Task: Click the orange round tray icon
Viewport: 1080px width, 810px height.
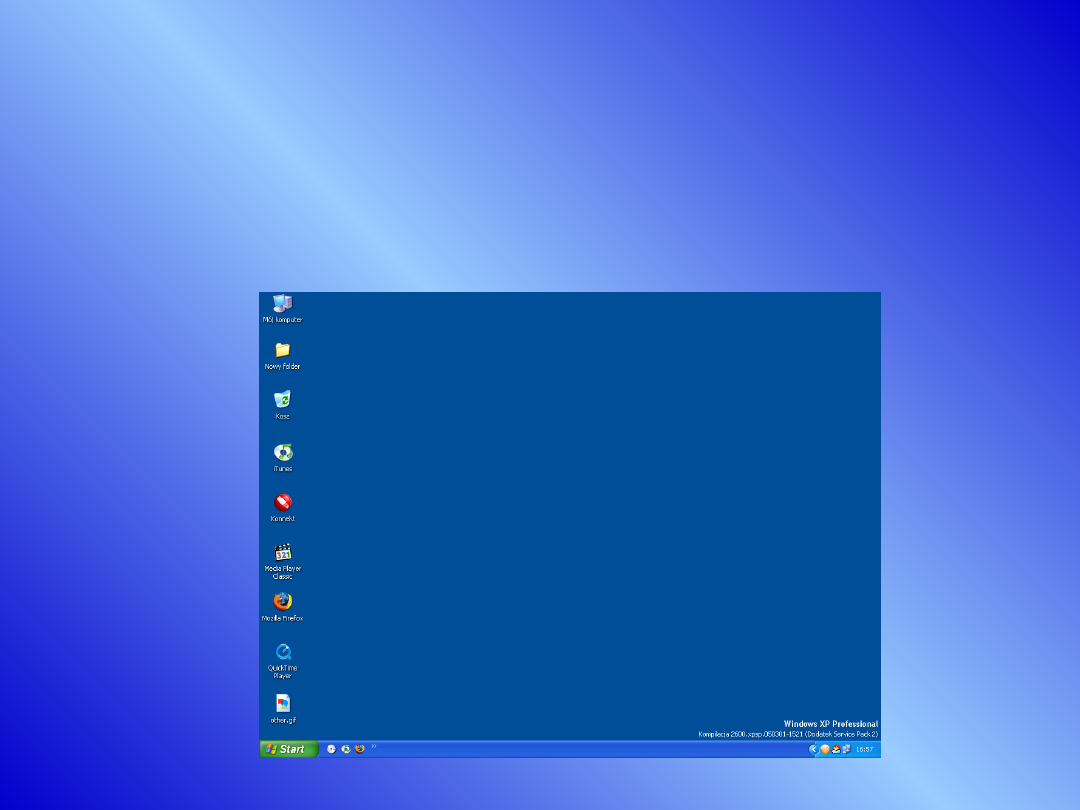Action: (x=825, y=749)
